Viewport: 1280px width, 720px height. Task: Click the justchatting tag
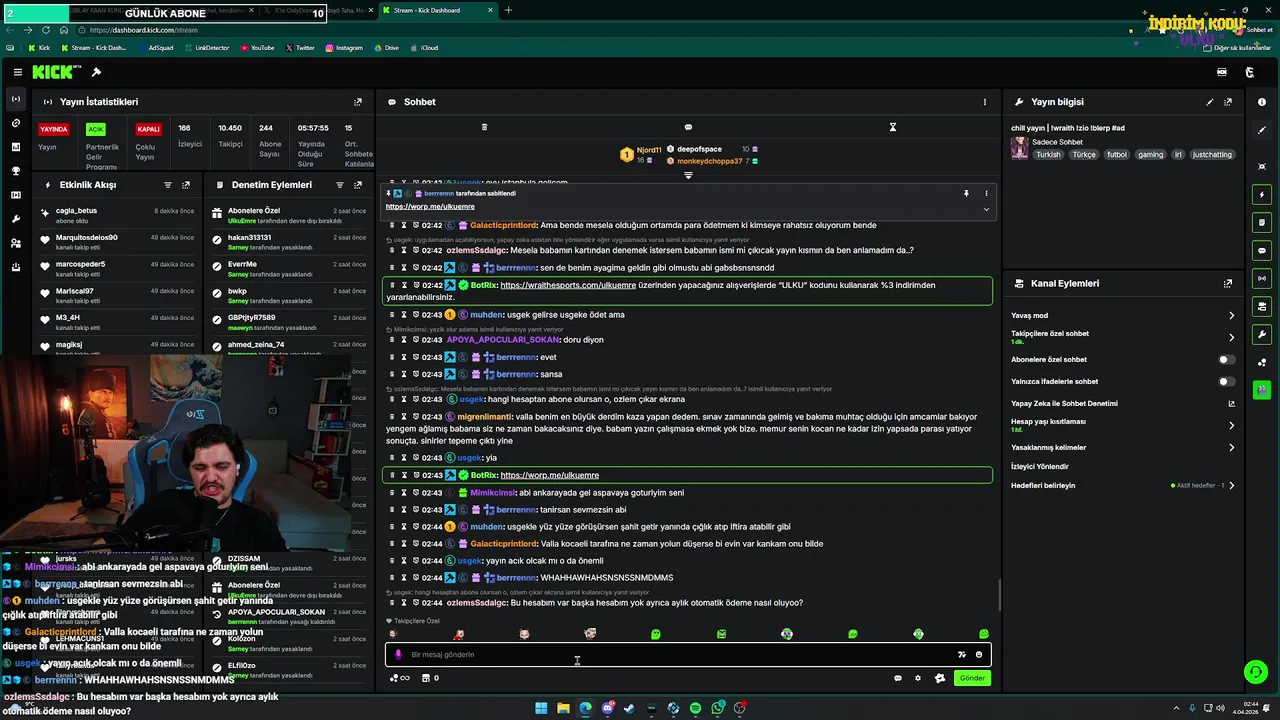(x=1213, y=155)
